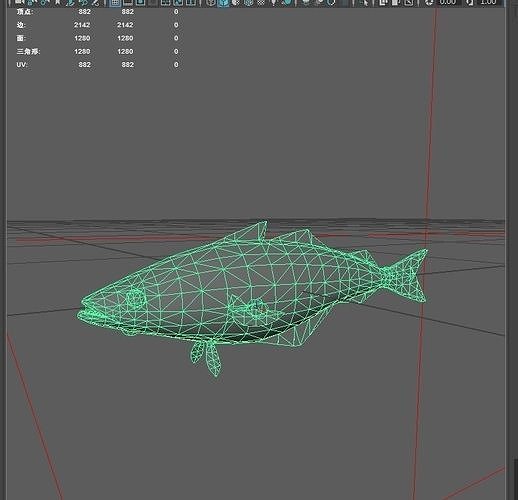Click the zero value in the 面 row
The height and width of the screenshot is (500, 518).
click(x=176, y=38)
